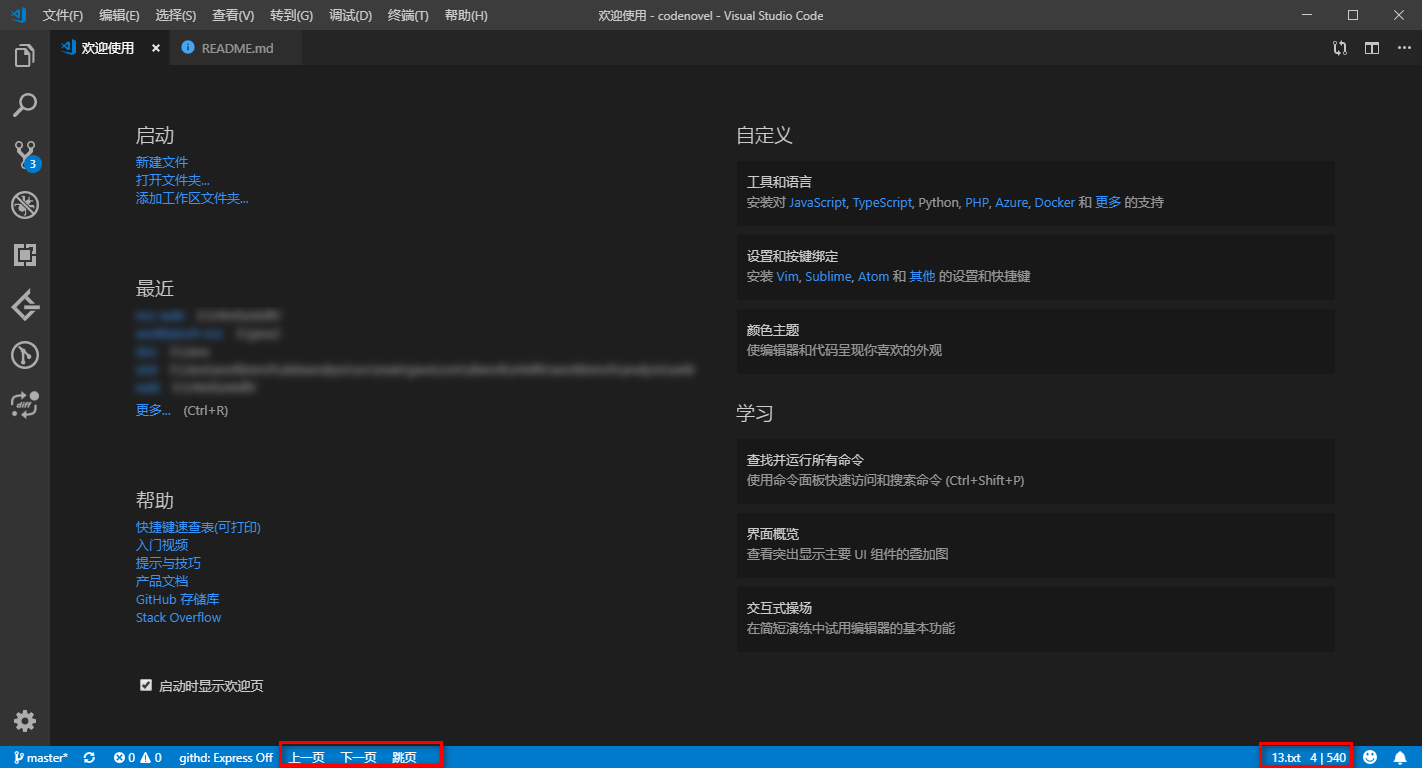Screen dimensions: 1422x768
Task: Open the LeetCode view icon in activity bar
Action: pos(25,305)
